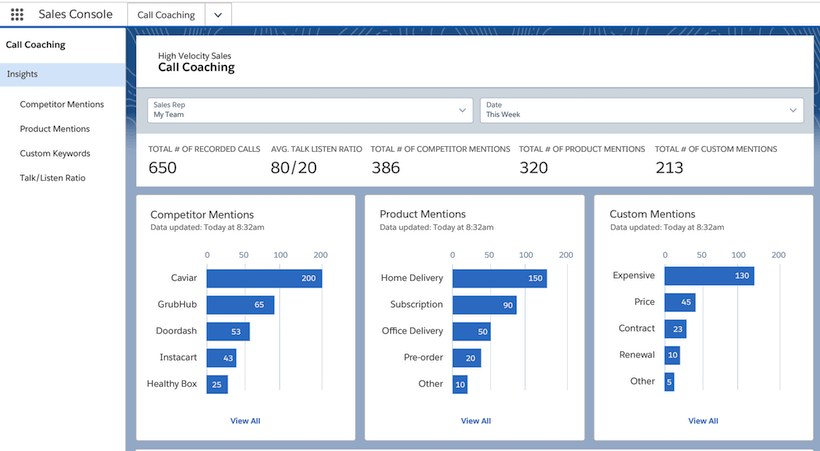Select the Subscription bar showing 90
This screenshot has height=451, width=820.
pos(484,305)
